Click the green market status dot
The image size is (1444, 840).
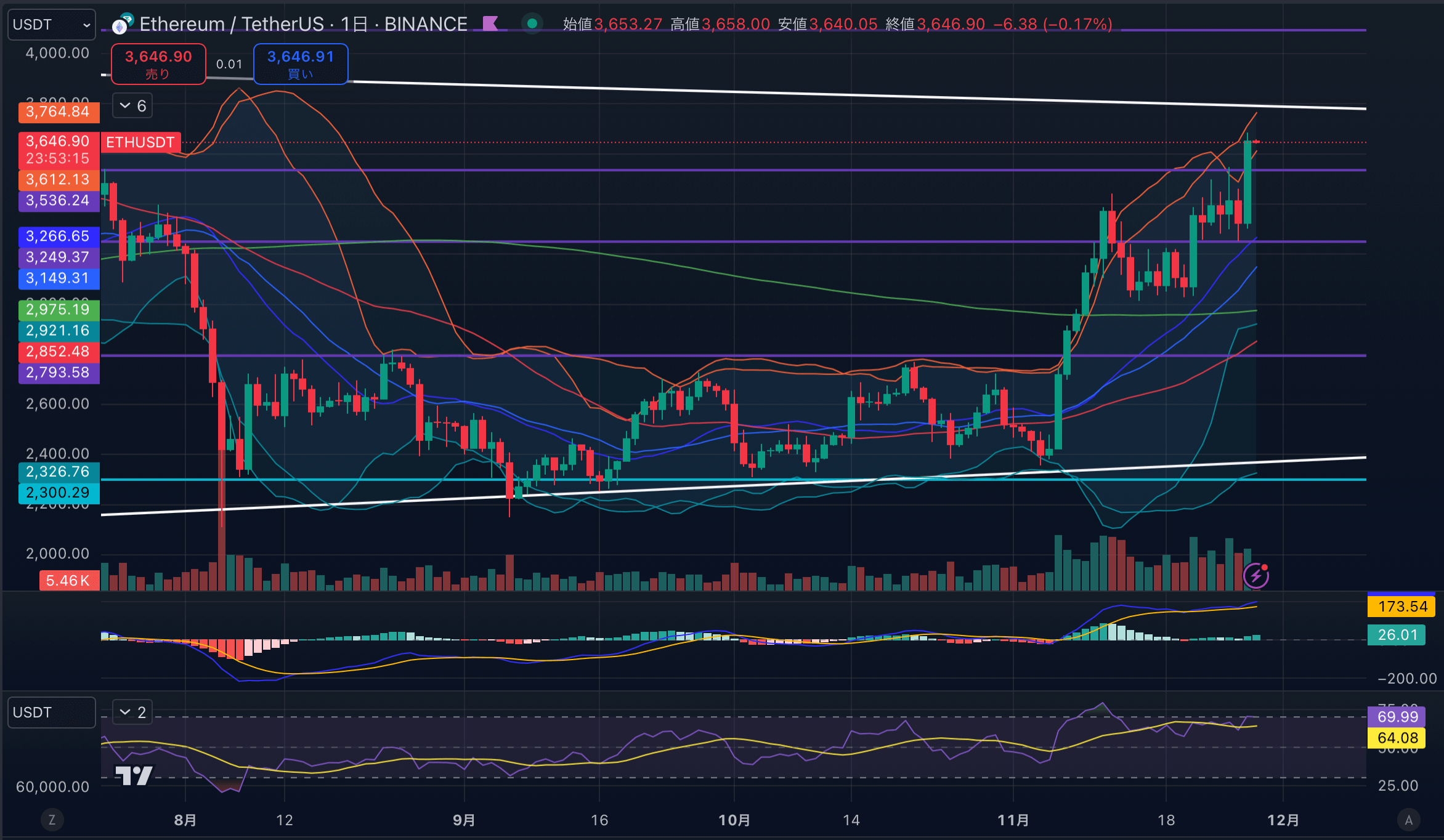click(x=532, y=24)
